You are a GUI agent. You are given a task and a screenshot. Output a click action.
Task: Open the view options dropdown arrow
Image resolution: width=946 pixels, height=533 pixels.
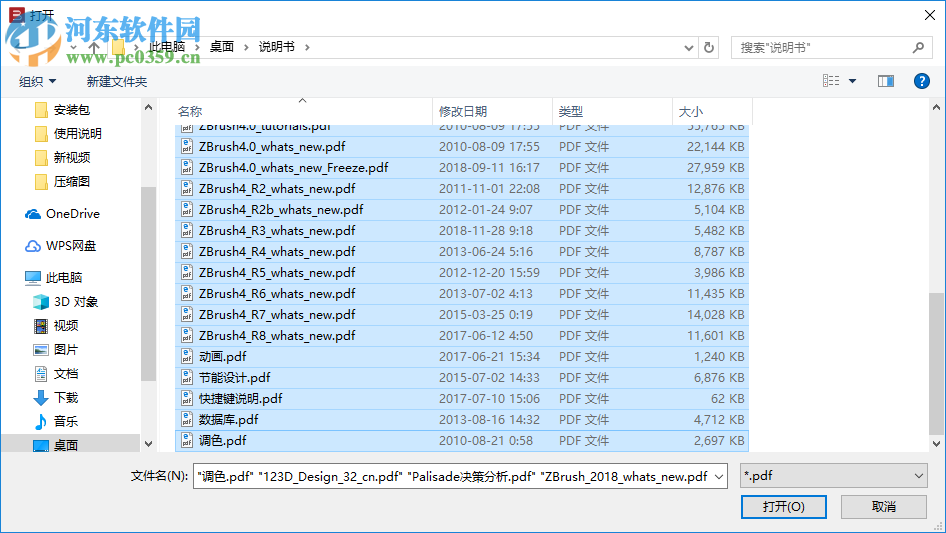click(x=852, y=81)
